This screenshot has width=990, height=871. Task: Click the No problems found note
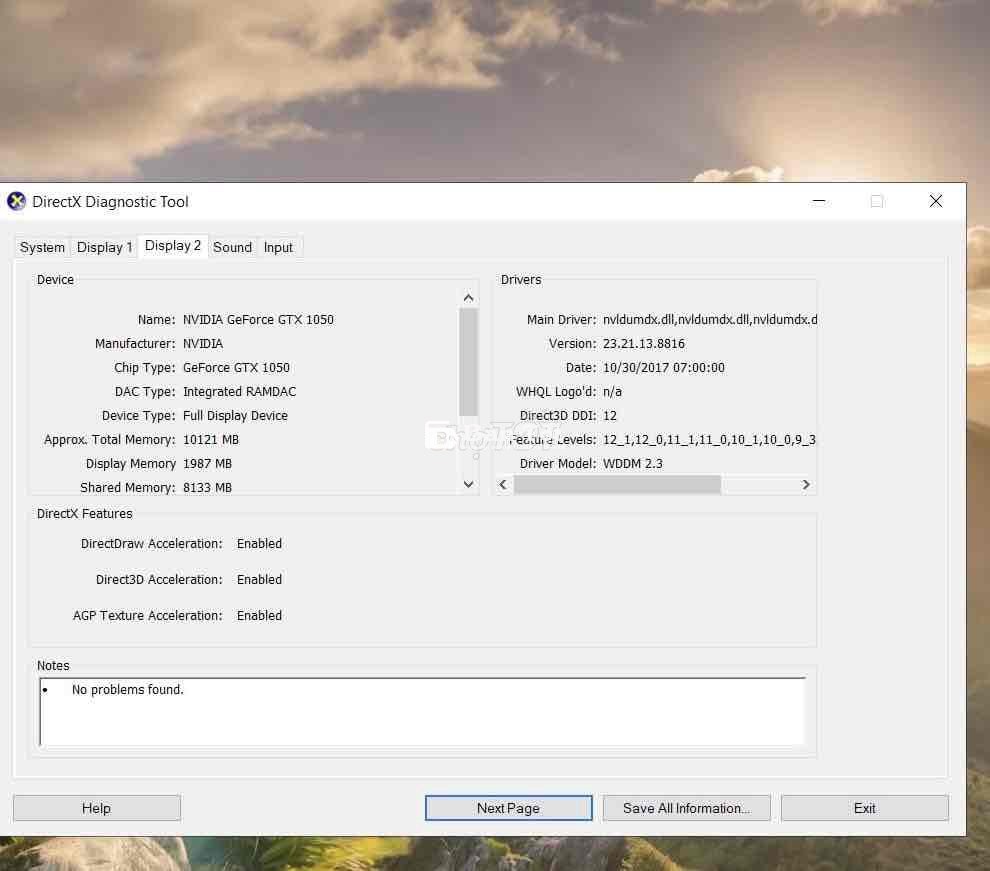128,690
